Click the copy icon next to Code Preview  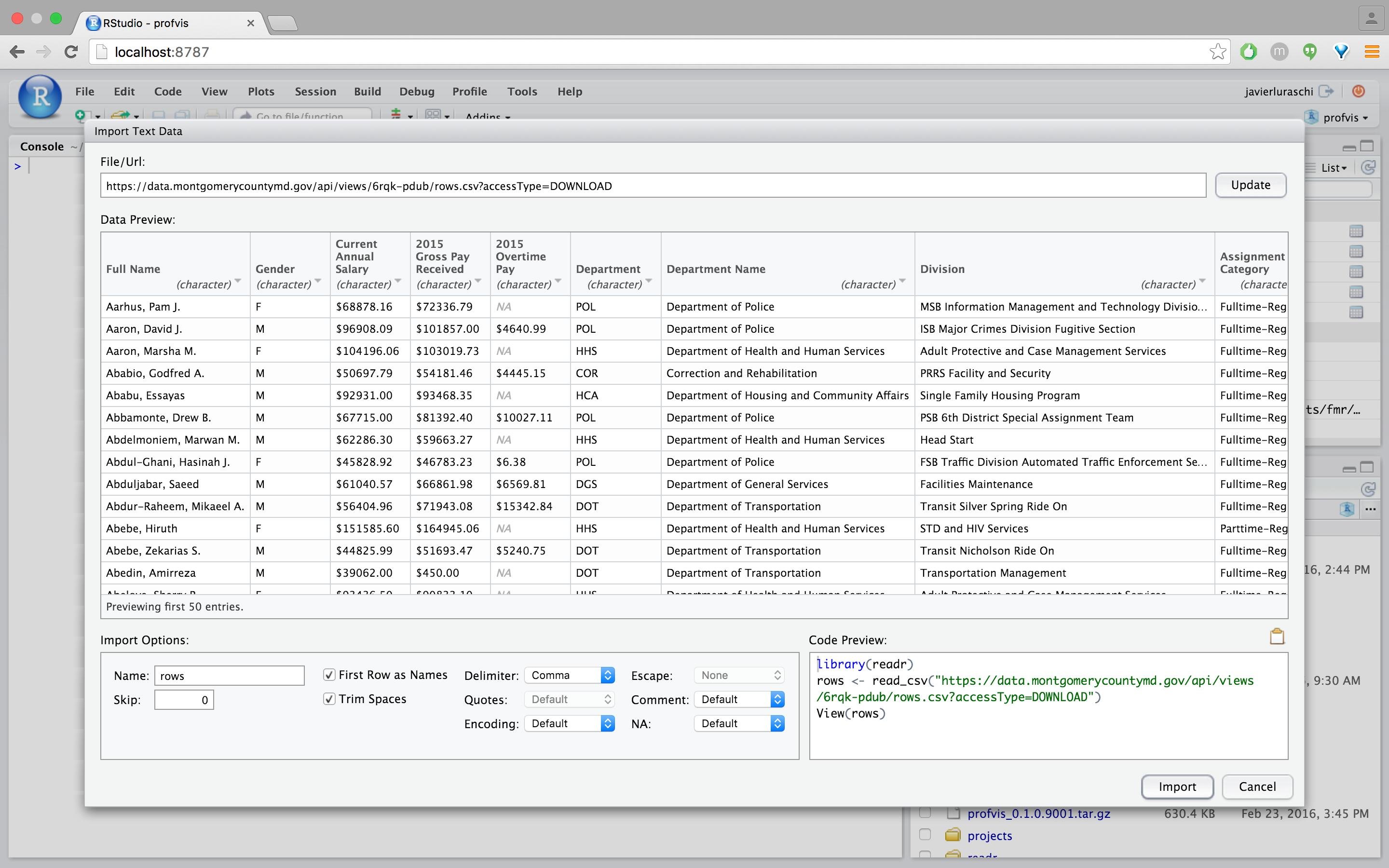click(1277, 637)
